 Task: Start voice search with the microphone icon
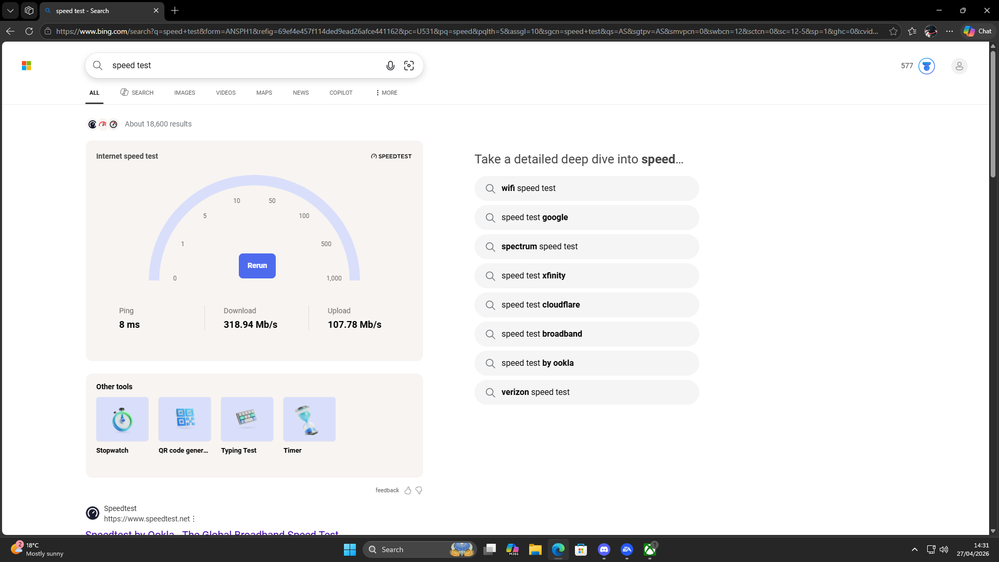click(x=390, y=66)
